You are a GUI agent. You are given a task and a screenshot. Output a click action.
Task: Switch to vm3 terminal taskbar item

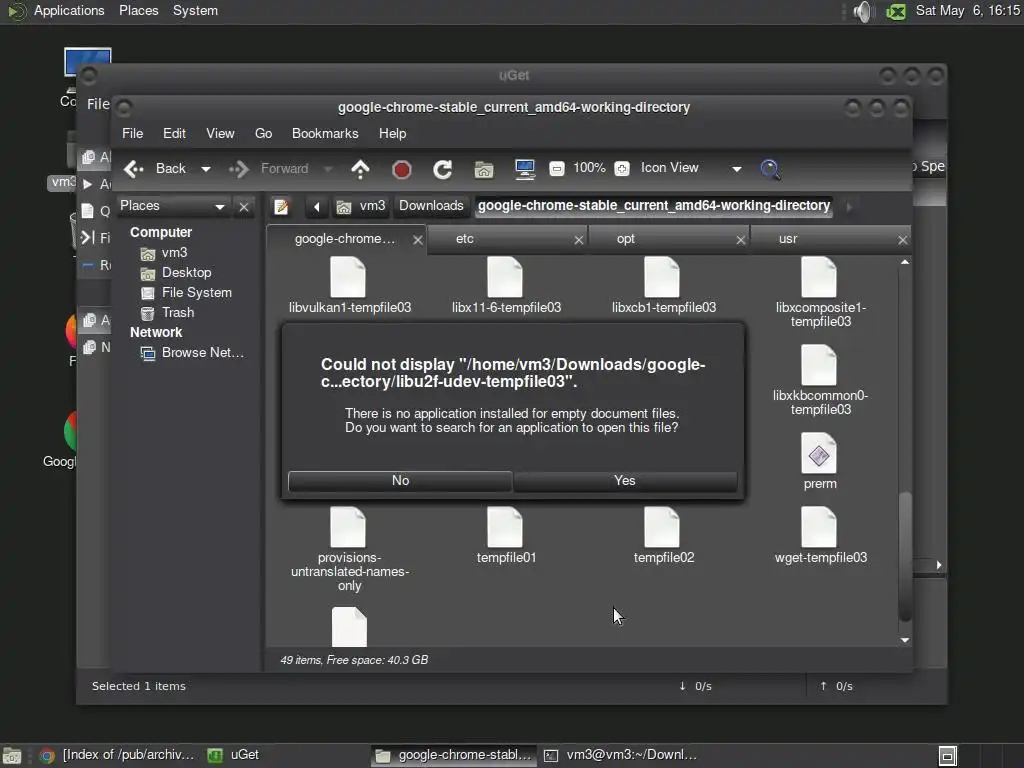[x=621, y=756]
